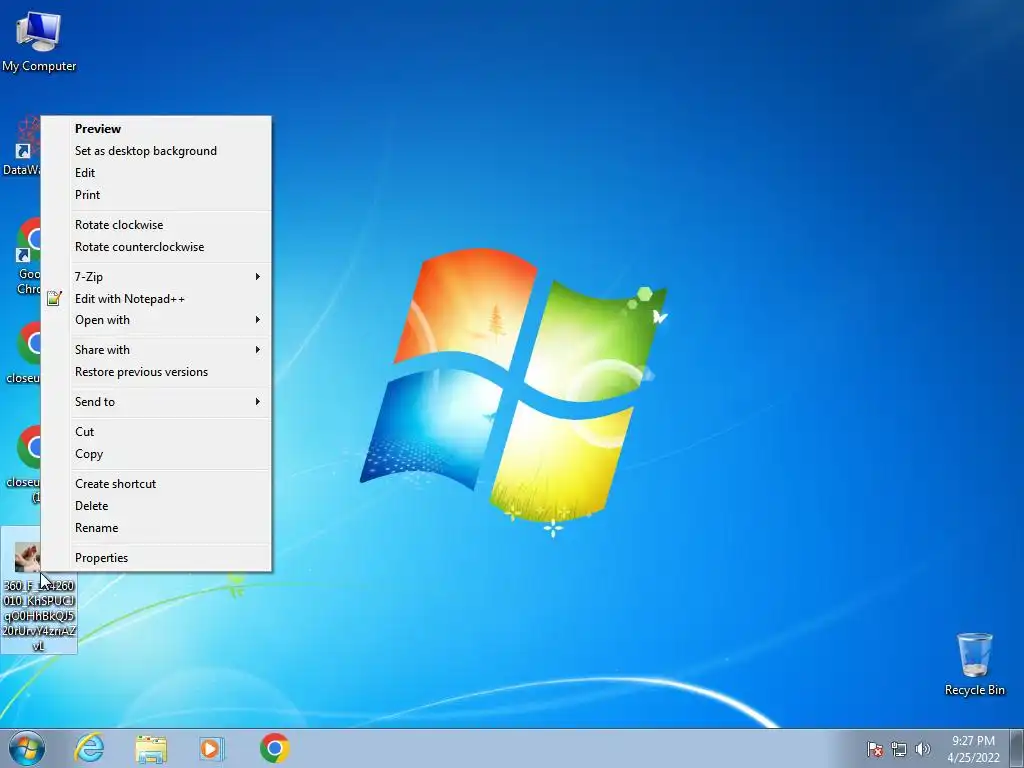Launch Internet Explorer from the taskbar

pyautogui.click(x=89, y=748)
